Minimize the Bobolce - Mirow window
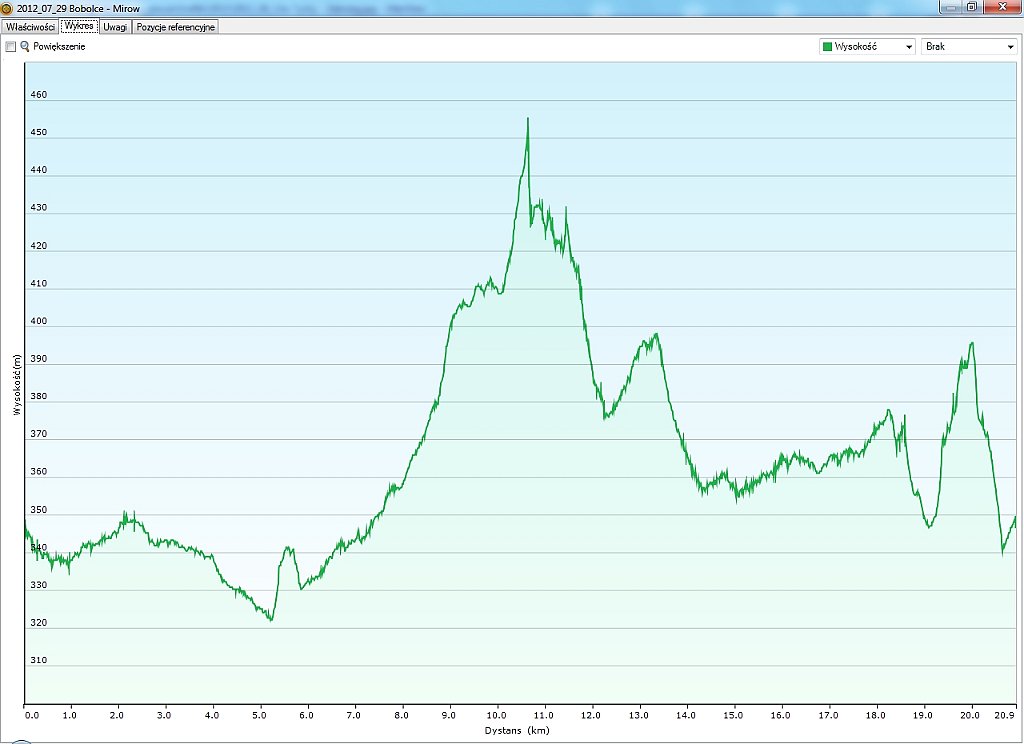 949,6
